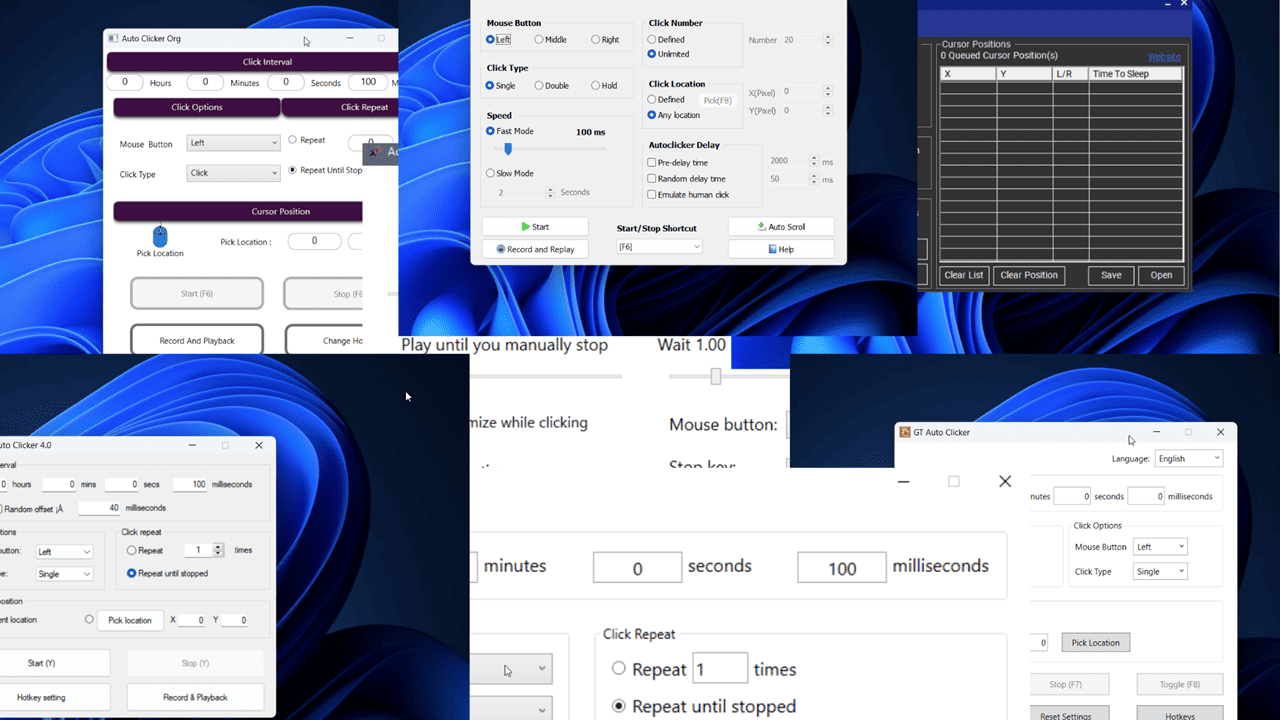Click Start (F6) in Auto Clicker Org
Viewport: 1280px width, 720px height.
tap(197, 294)
